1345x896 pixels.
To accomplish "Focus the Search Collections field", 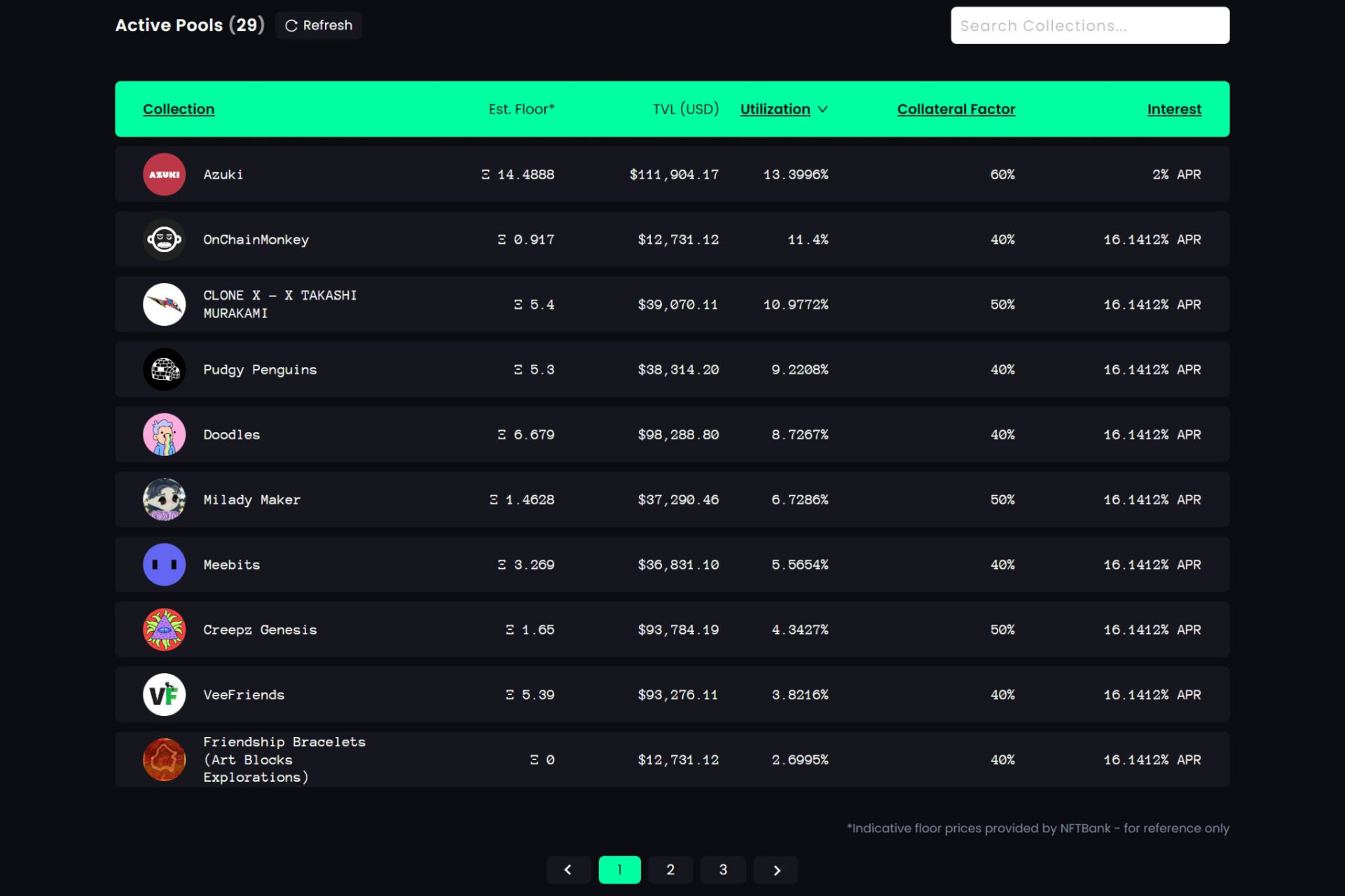I will click(1090, 26).
